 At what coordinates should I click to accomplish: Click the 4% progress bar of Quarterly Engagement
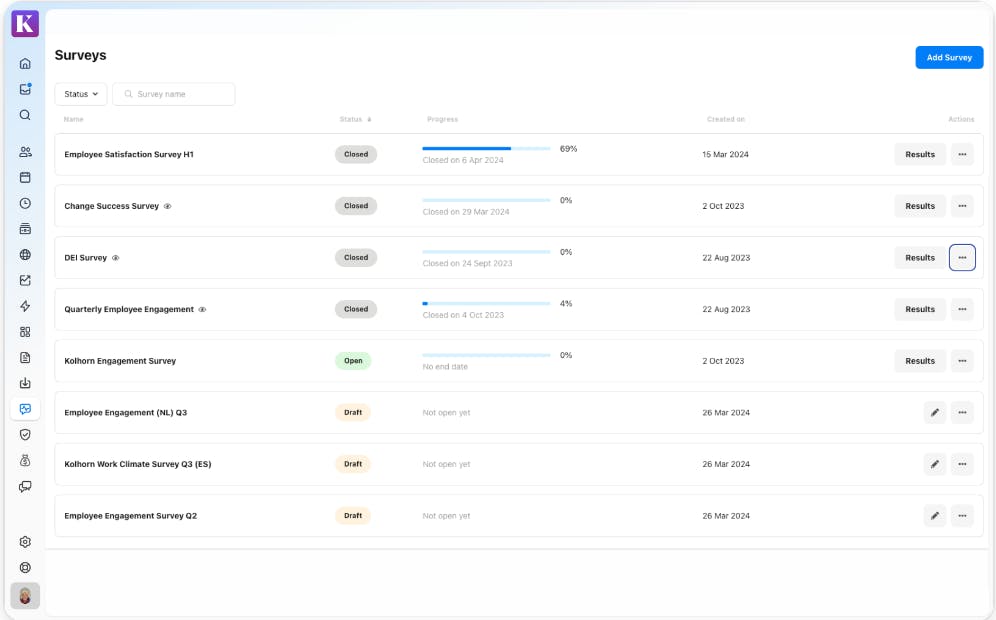[487, 304]
